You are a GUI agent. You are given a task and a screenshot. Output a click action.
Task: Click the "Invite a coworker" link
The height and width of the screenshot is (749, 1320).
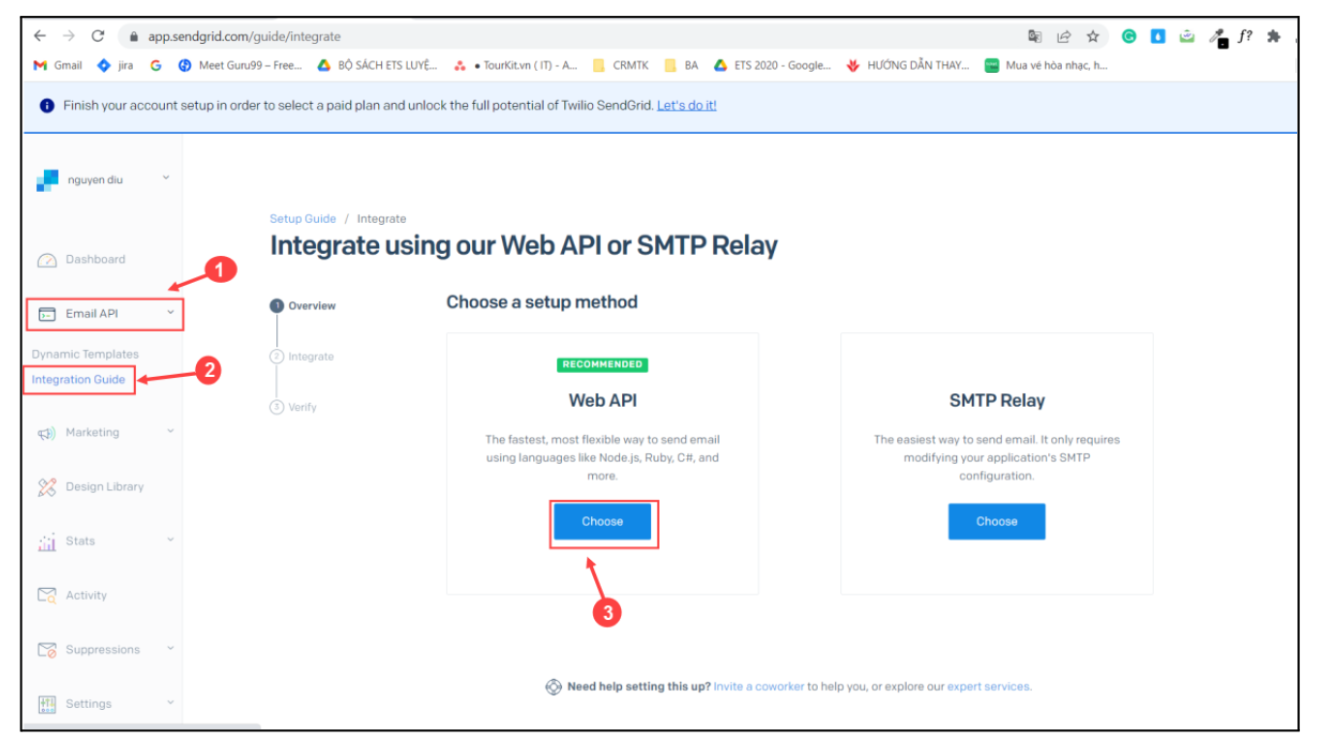click(759, 687)
